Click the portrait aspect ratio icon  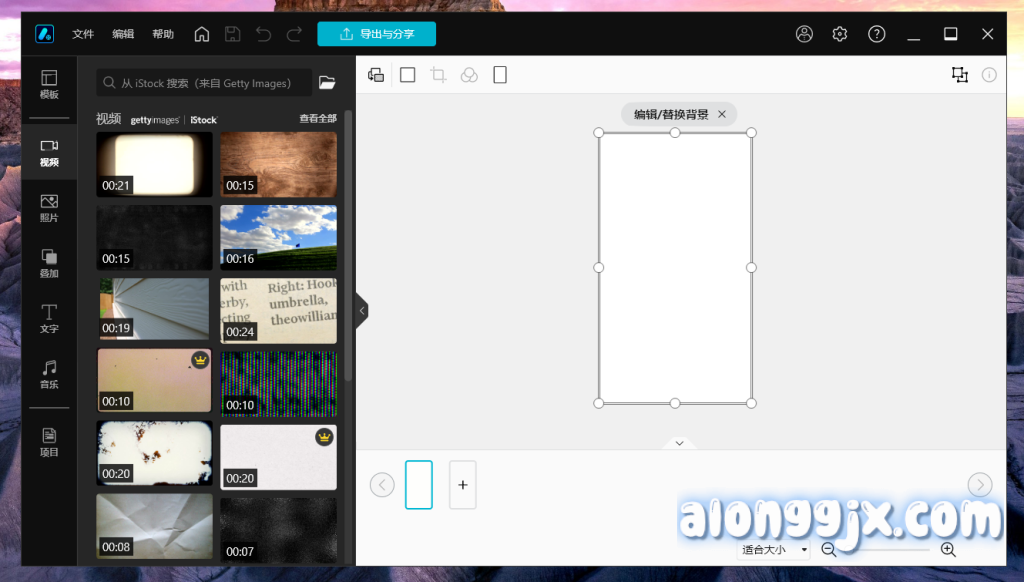pos(500,75)
